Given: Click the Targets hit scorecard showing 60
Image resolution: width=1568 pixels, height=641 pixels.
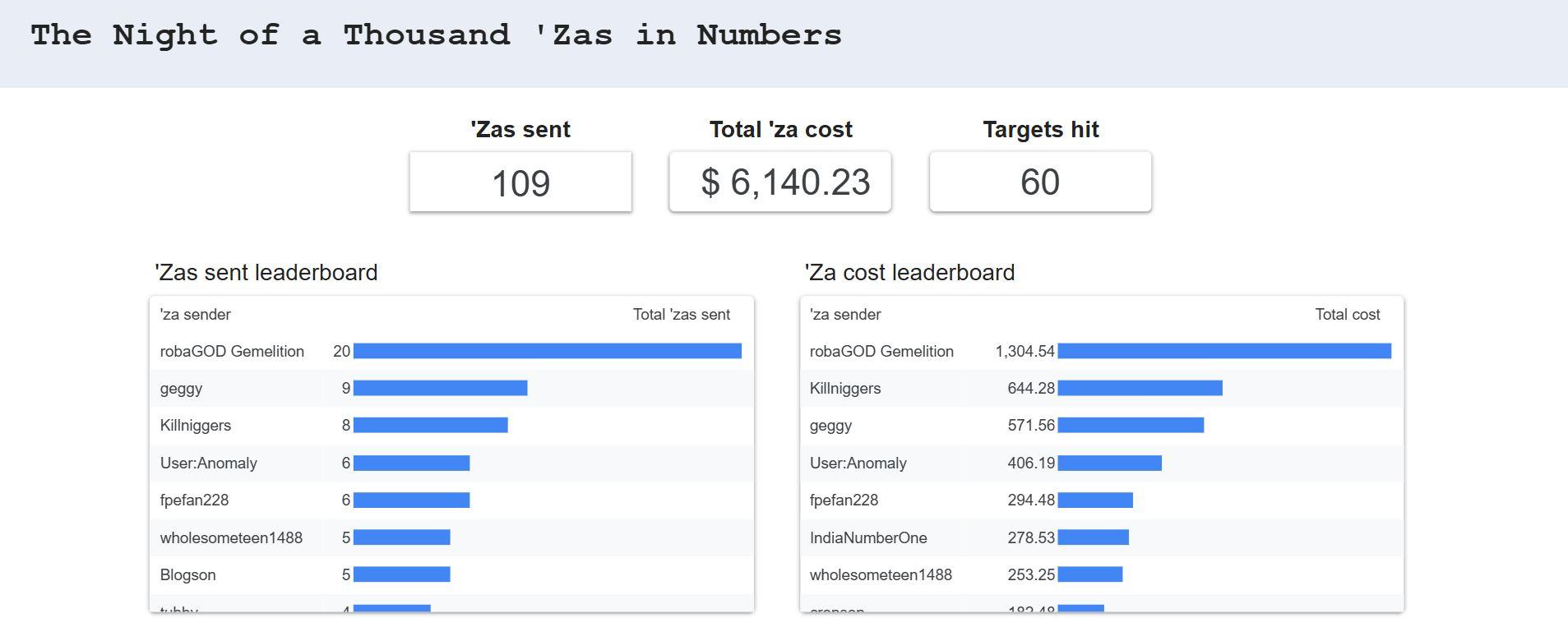Looking at the screenshot, I should point(1040,182).
